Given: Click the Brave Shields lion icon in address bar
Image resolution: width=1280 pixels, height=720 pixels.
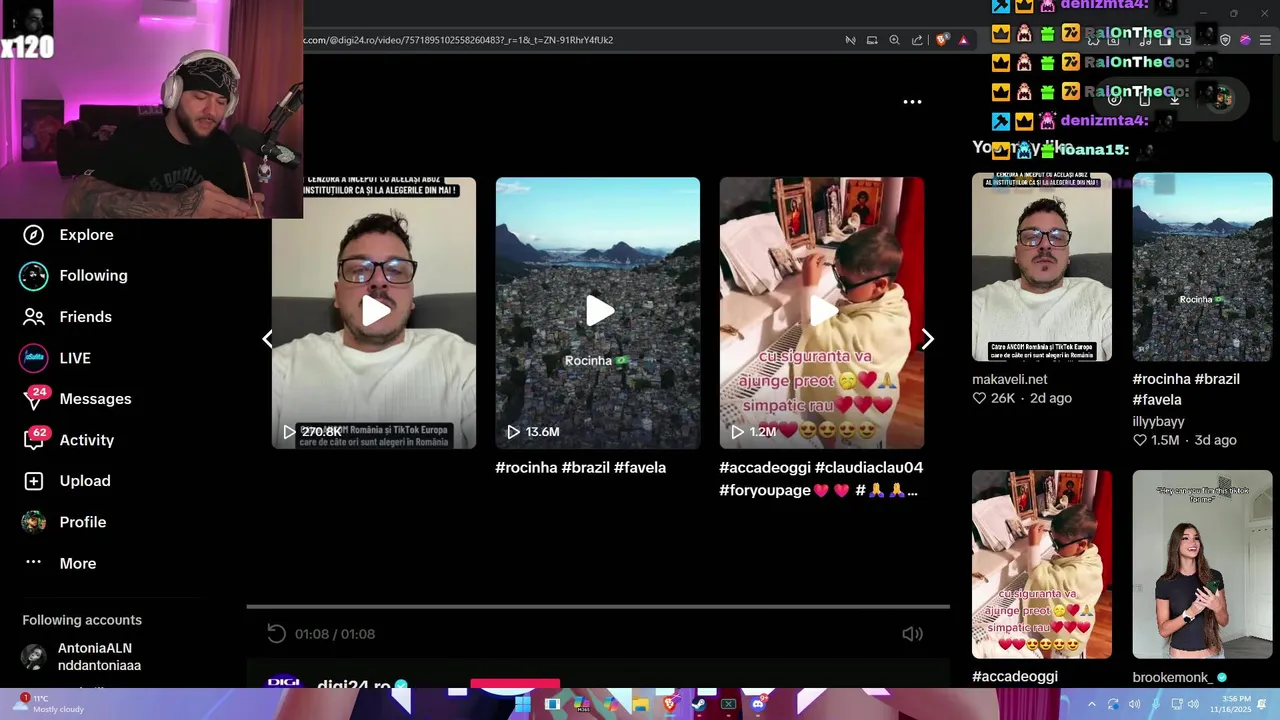Looking at the screenshot, I should point(942,40).
